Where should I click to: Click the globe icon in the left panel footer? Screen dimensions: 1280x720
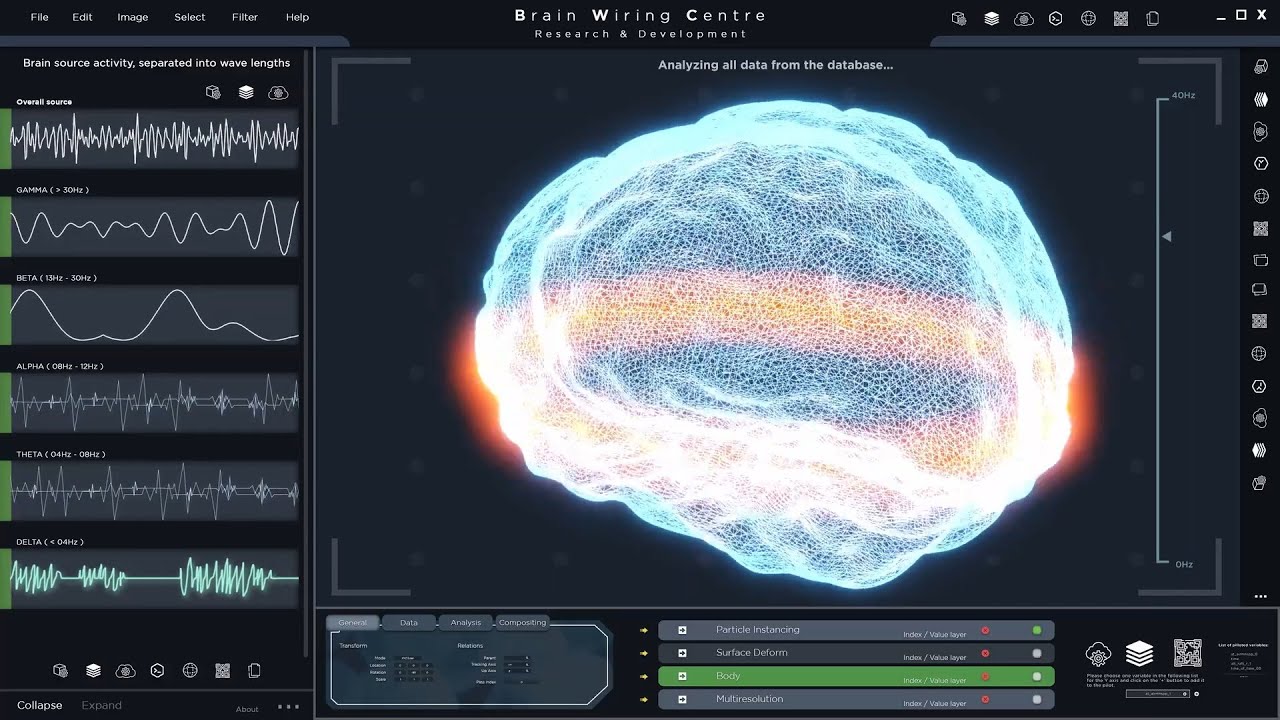tap(190, 670)
